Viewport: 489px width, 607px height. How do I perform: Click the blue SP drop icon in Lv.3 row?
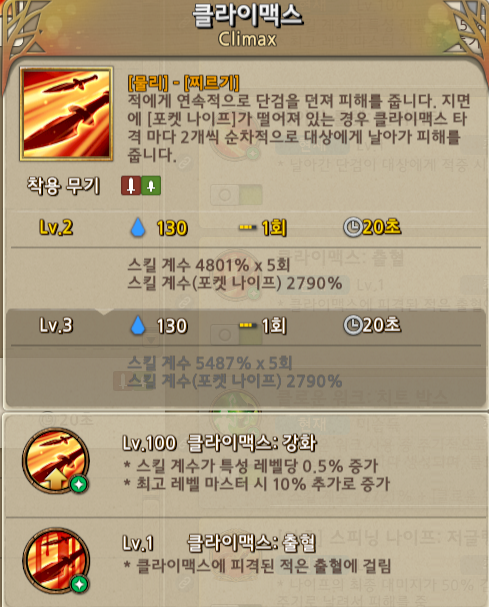coord(138,326)
